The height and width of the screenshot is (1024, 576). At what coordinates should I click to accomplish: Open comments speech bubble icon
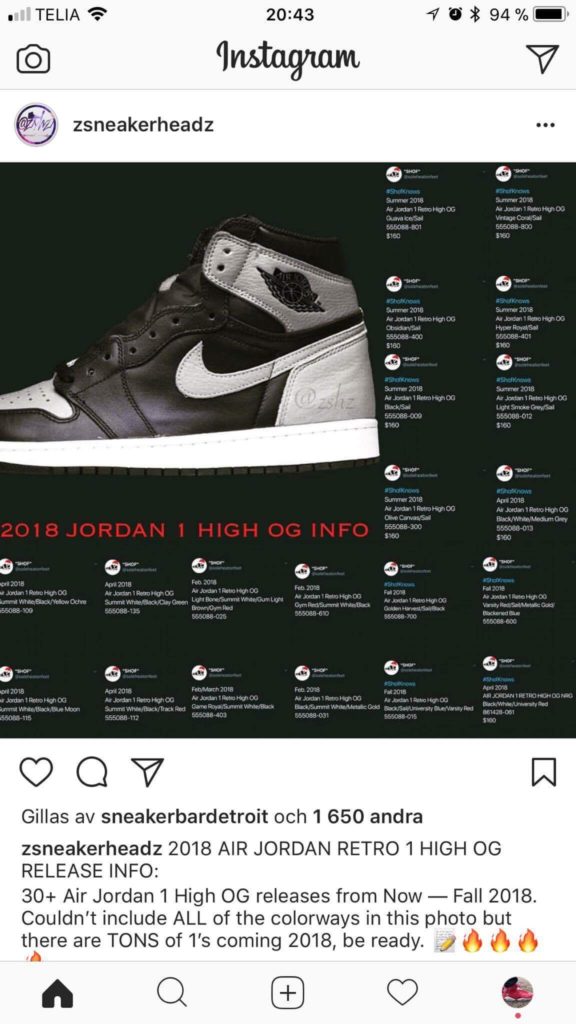point(92,772)
